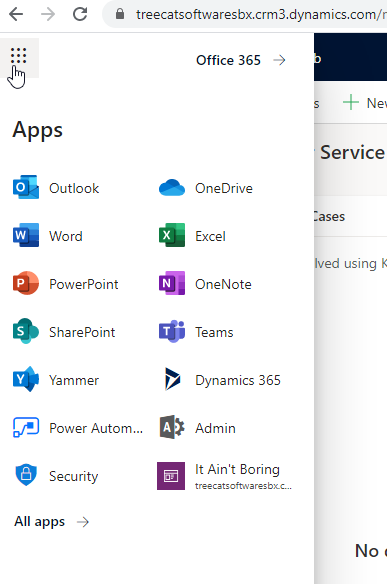387x584 pixels.
Task: Select the Dynamics 365 label
Action: click(x=238, y=380)
